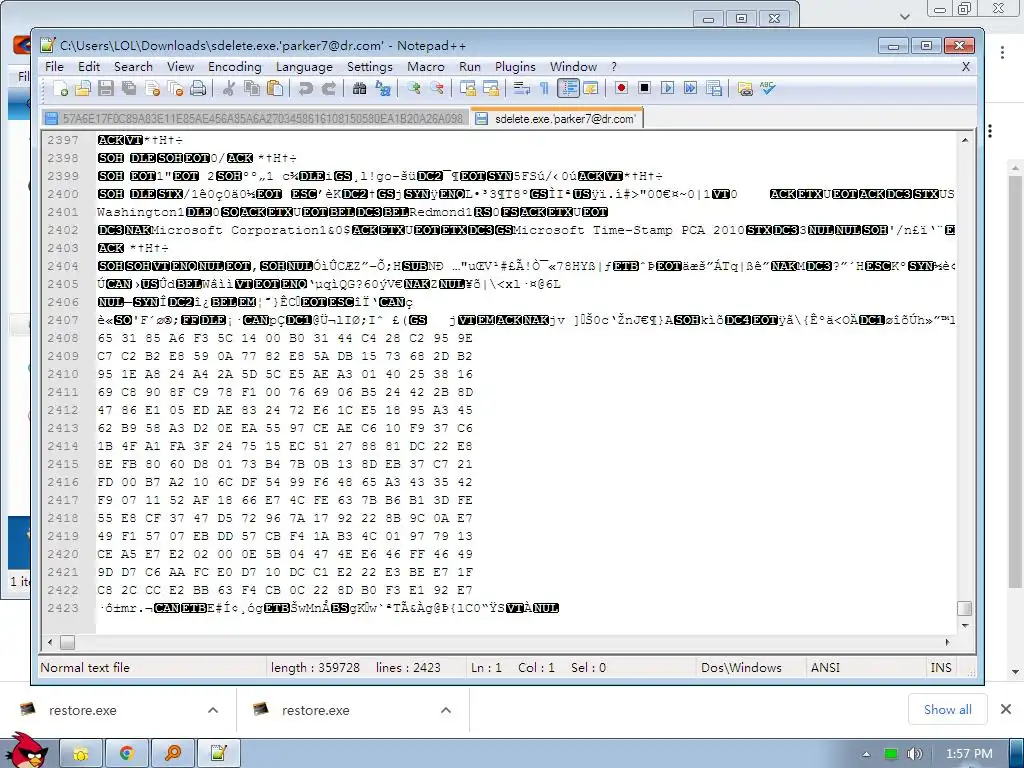Click the horizontal scrollbar thumb
This screenshot has width=1024, height=768.
67,643
